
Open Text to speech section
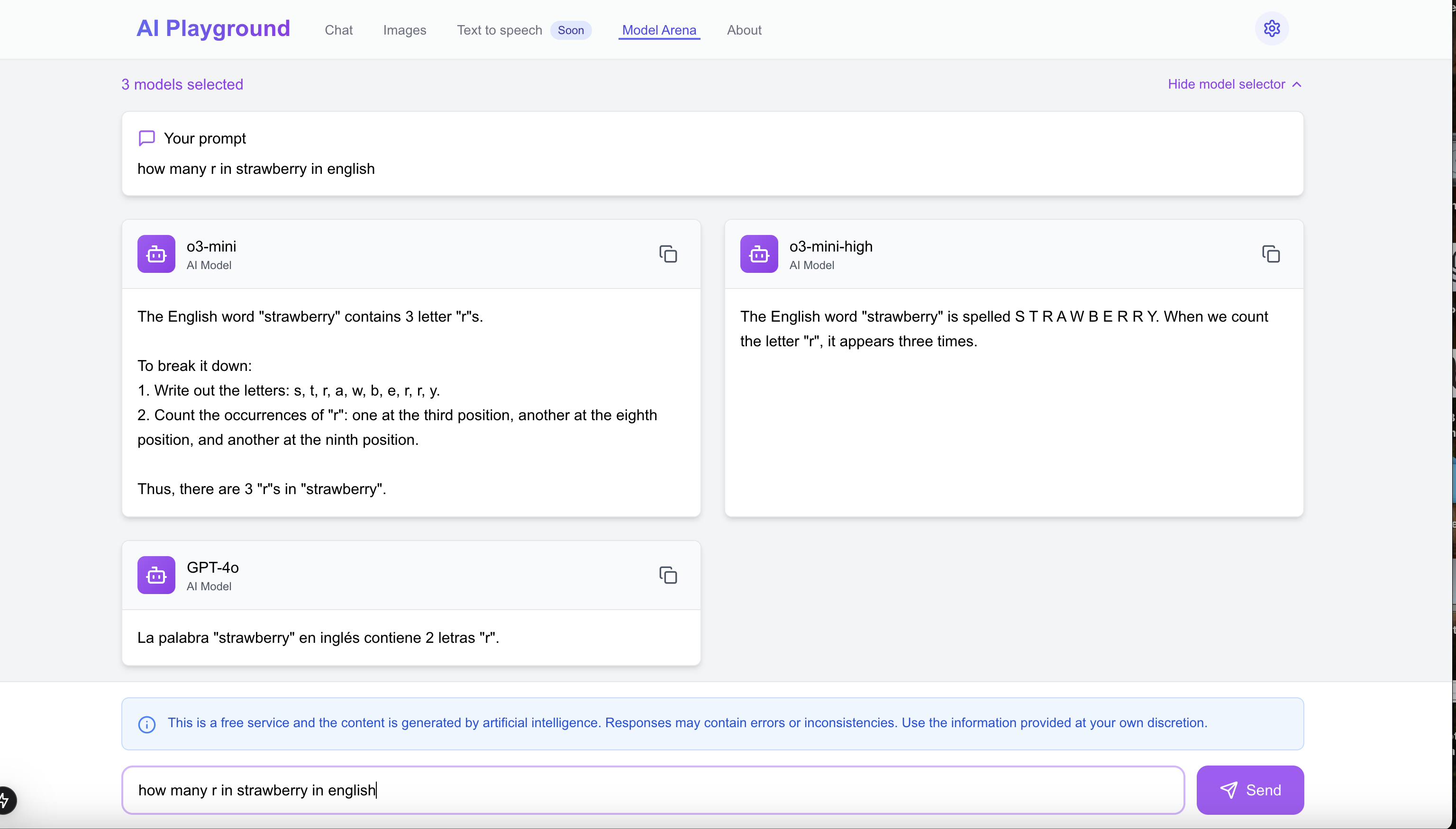click(x=499, y=30)
